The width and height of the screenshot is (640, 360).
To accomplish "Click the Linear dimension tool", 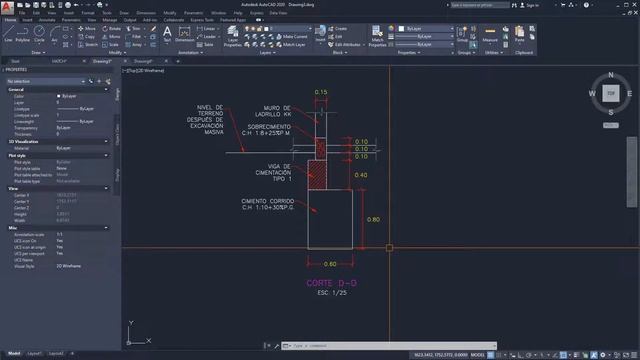I will [206, 29].
